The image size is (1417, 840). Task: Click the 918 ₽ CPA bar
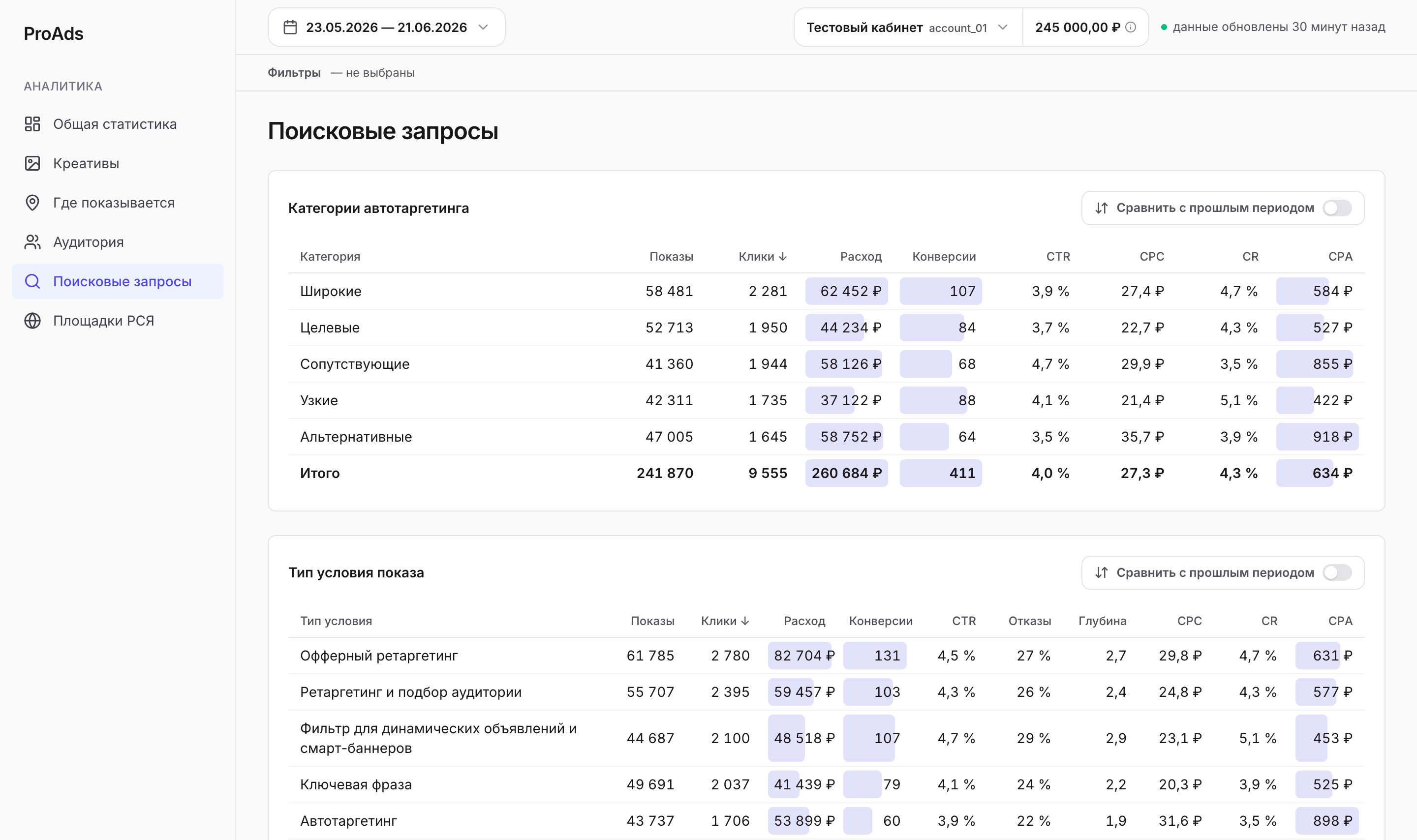[1317, 437]
